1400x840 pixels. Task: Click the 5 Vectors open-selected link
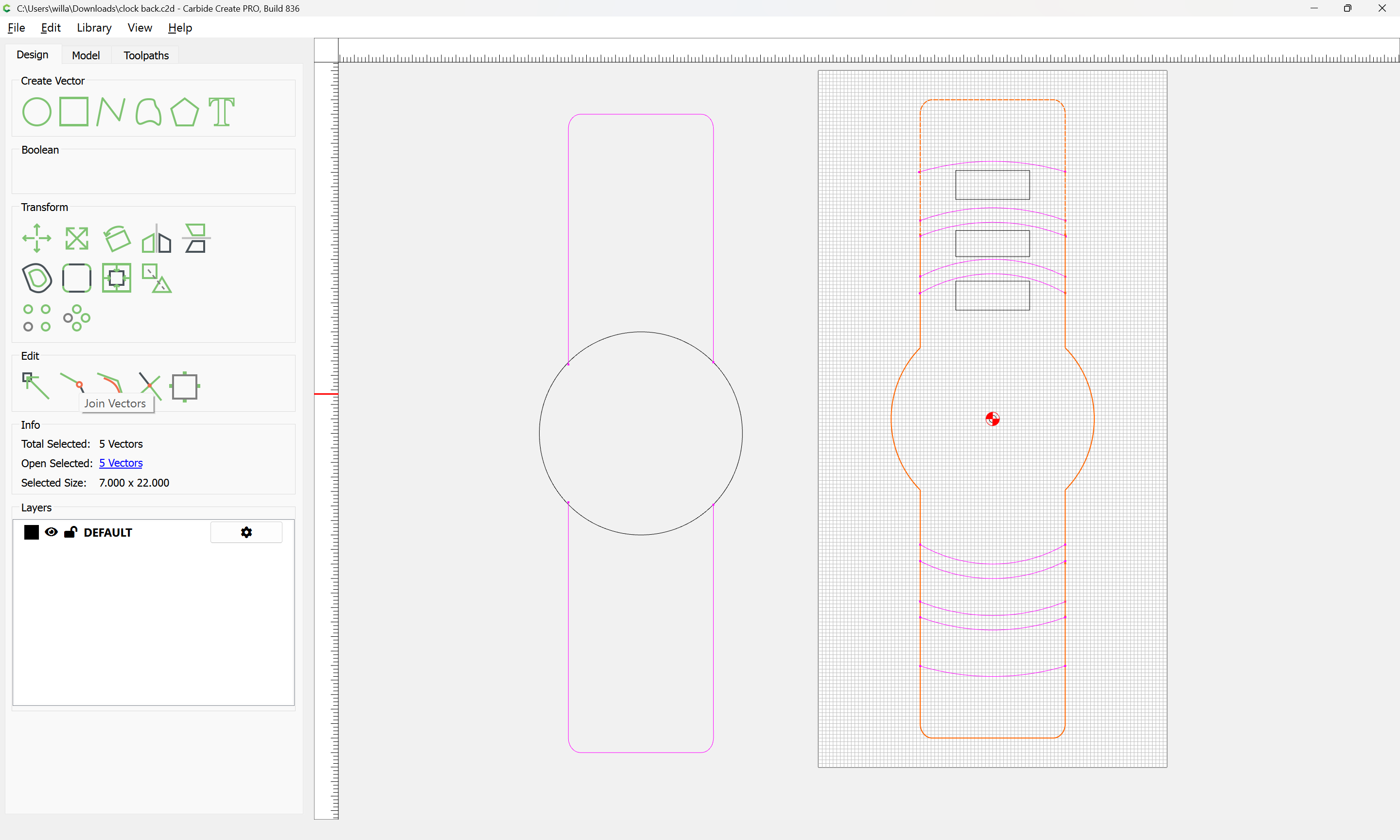click(x=121, y=463)
